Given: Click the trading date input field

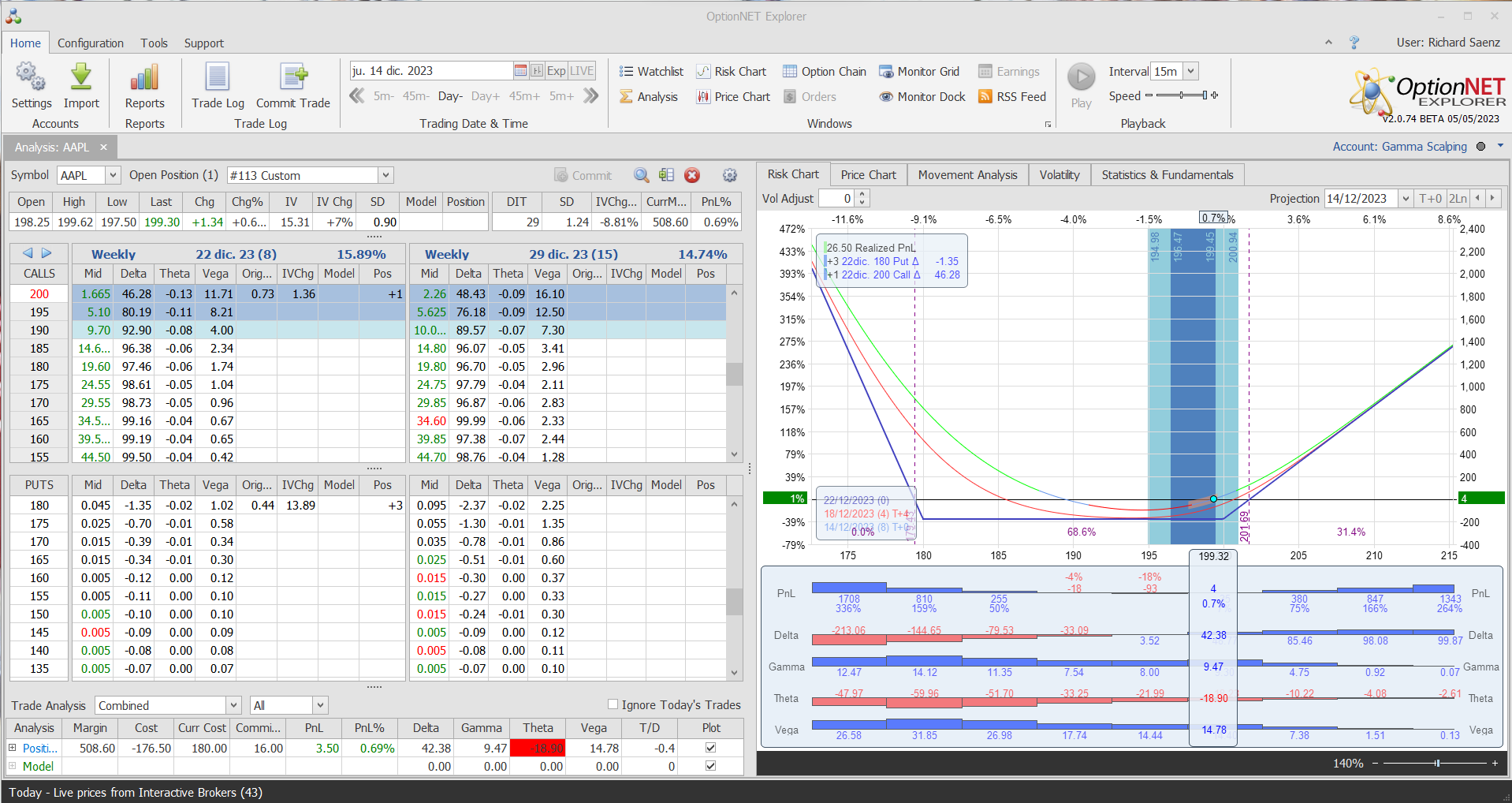Looking at the screenshot, I should click(x=431, y=71).
